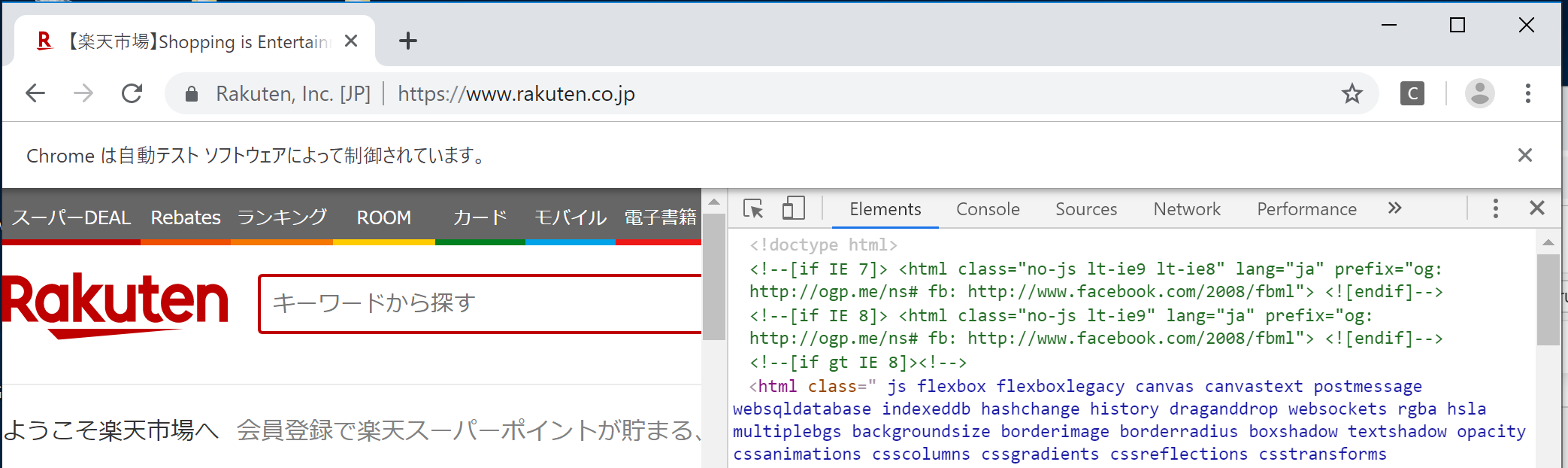Focus the キーワードから探す search field

click(481, 303)
